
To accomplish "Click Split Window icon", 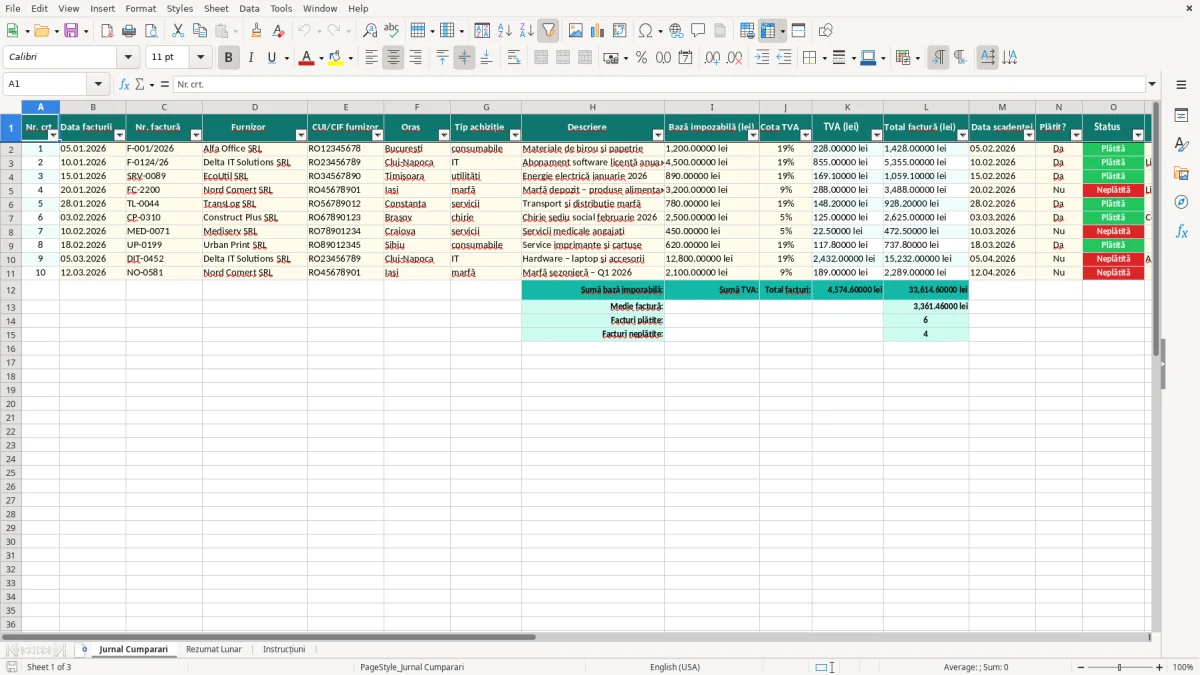I will [798, 31].
